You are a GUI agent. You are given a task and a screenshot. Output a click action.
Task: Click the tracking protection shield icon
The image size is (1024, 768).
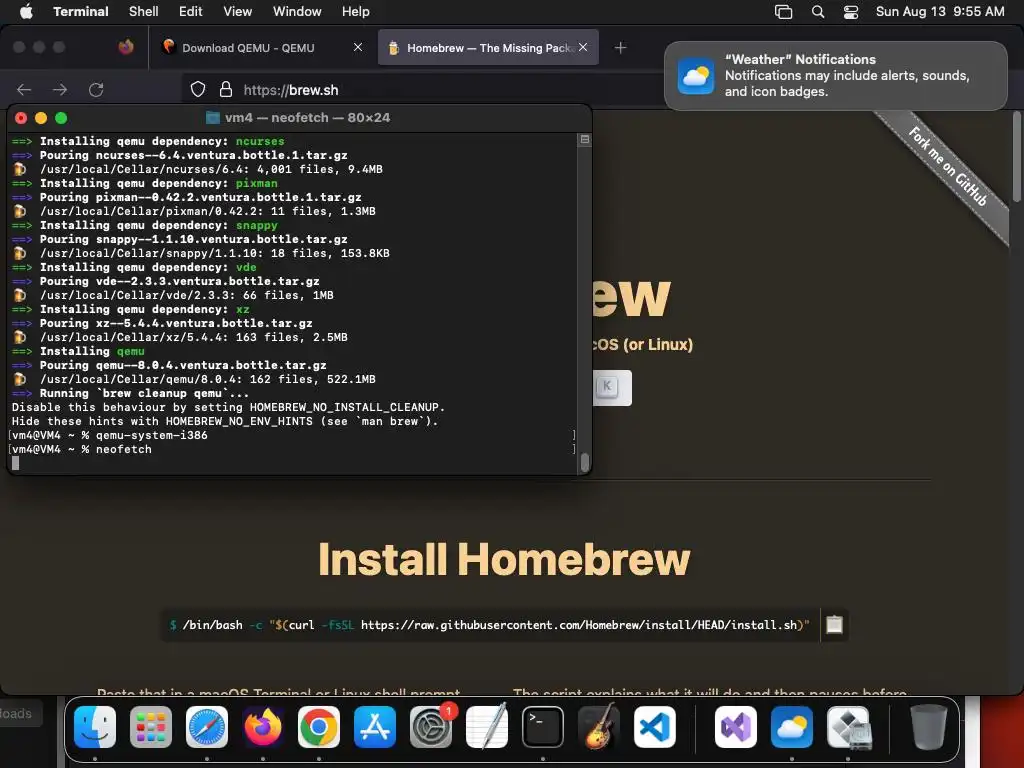[198, 89]
